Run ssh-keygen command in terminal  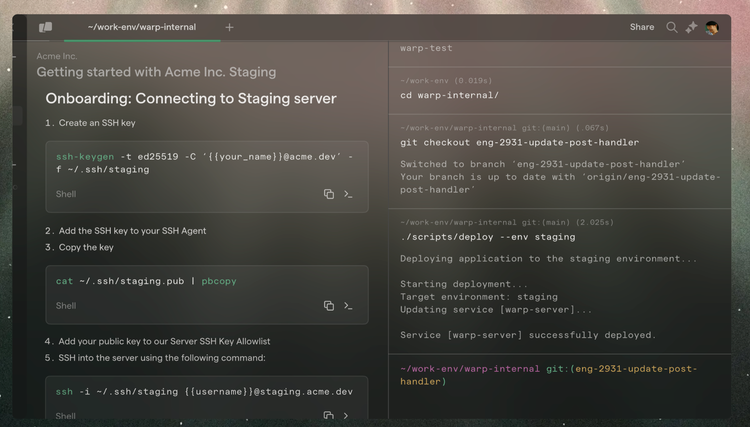(x=348, y=194)
